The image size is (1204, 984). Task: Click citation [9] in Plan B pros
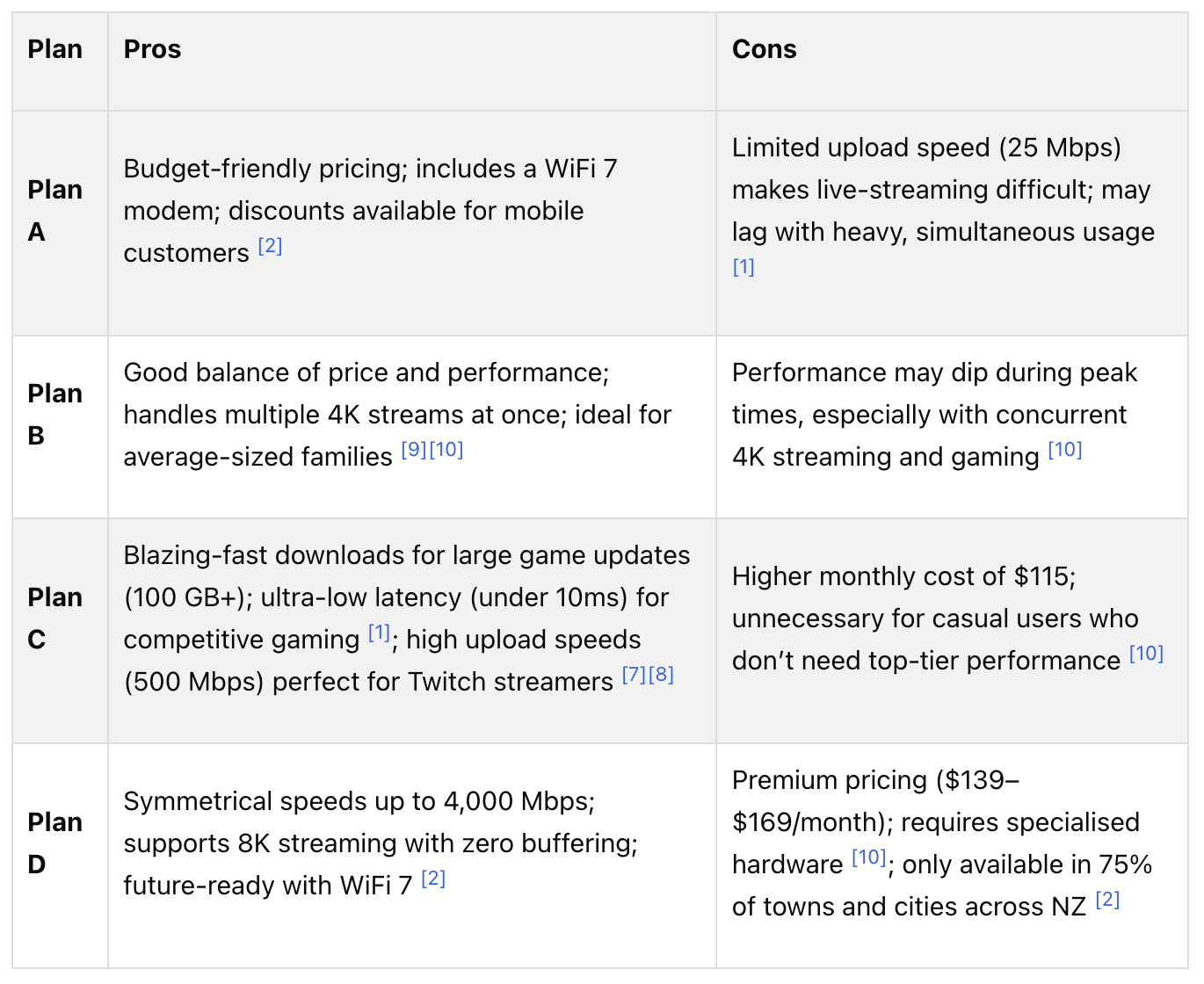(x=414, y=450)
